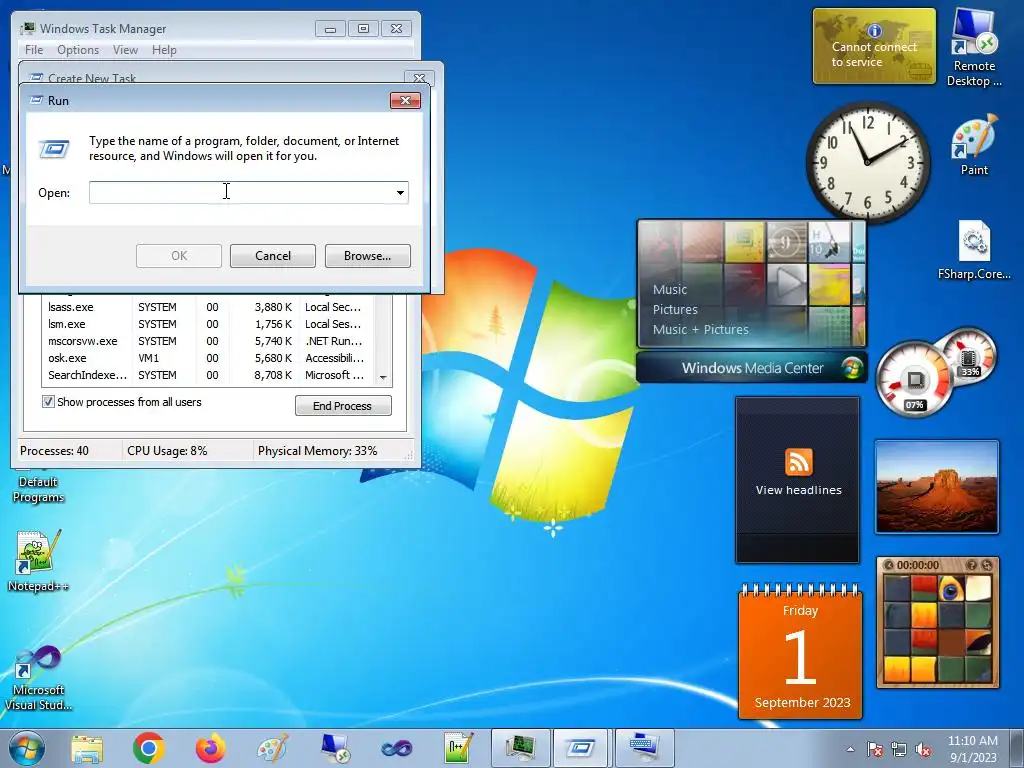
Task: Select Pictures in Media Center gadget
Action: coord(675,310)
